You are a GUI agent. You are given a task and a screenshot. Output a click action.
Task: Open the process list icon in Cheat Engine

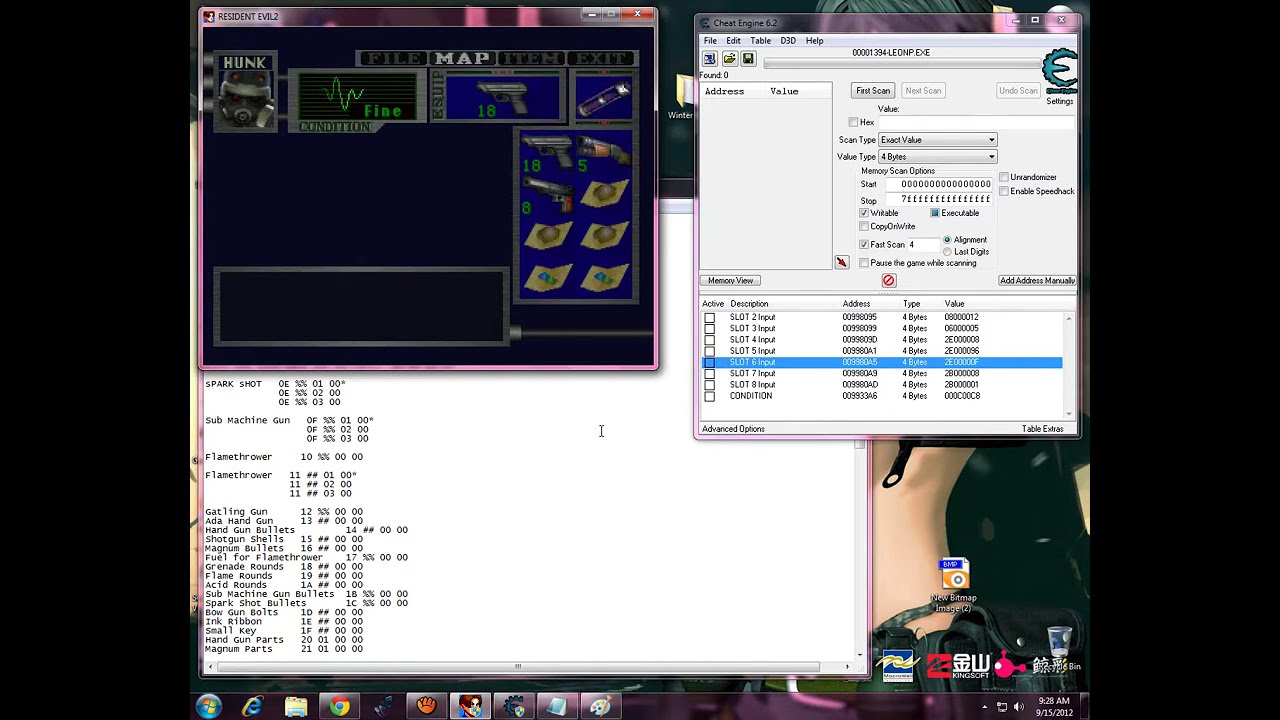tap(710, 60)
